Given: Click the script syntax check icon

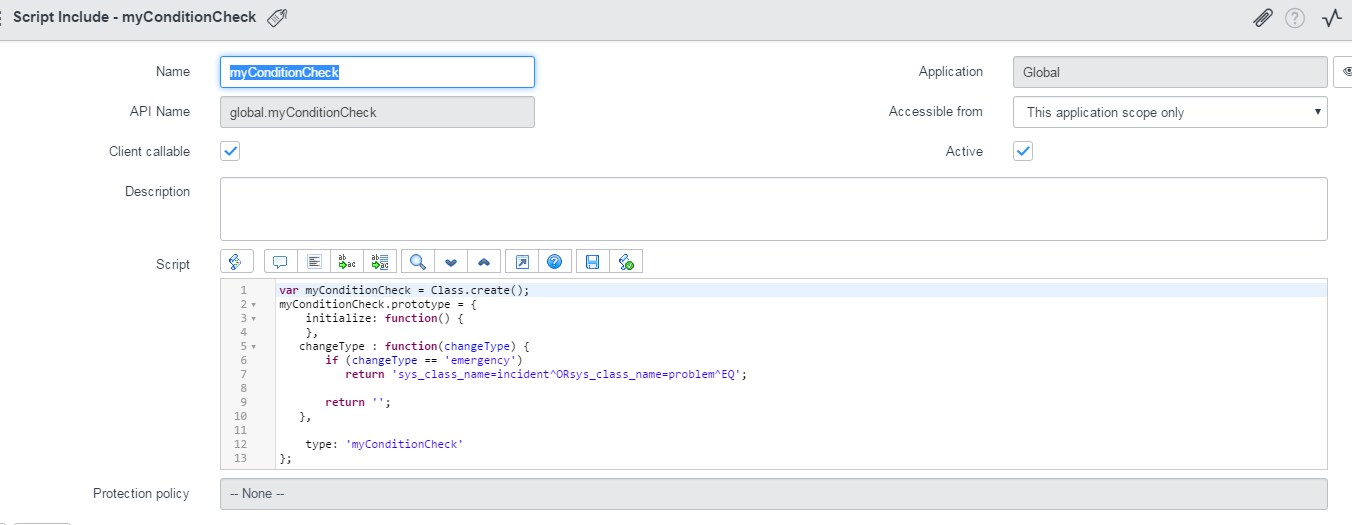Looking at the screenshot, I should 626,261.
